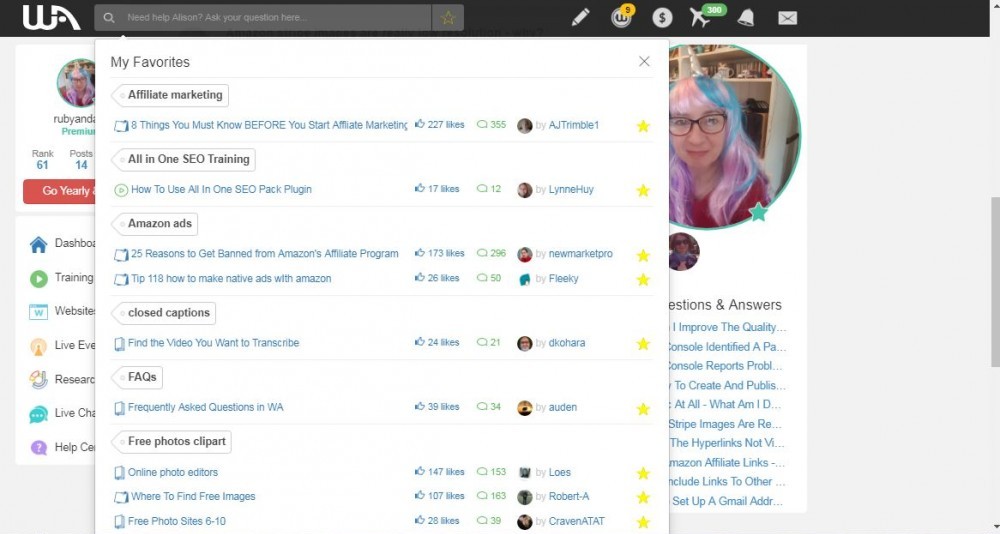Open AJTrimble1 author avatar
Screen dimensions: 1000x534
pyautogui.click(x=525, y=126)
